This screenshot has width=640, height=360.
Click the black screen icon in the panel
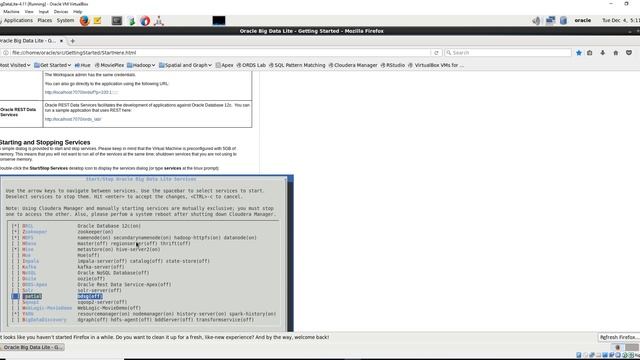(219, 20)
